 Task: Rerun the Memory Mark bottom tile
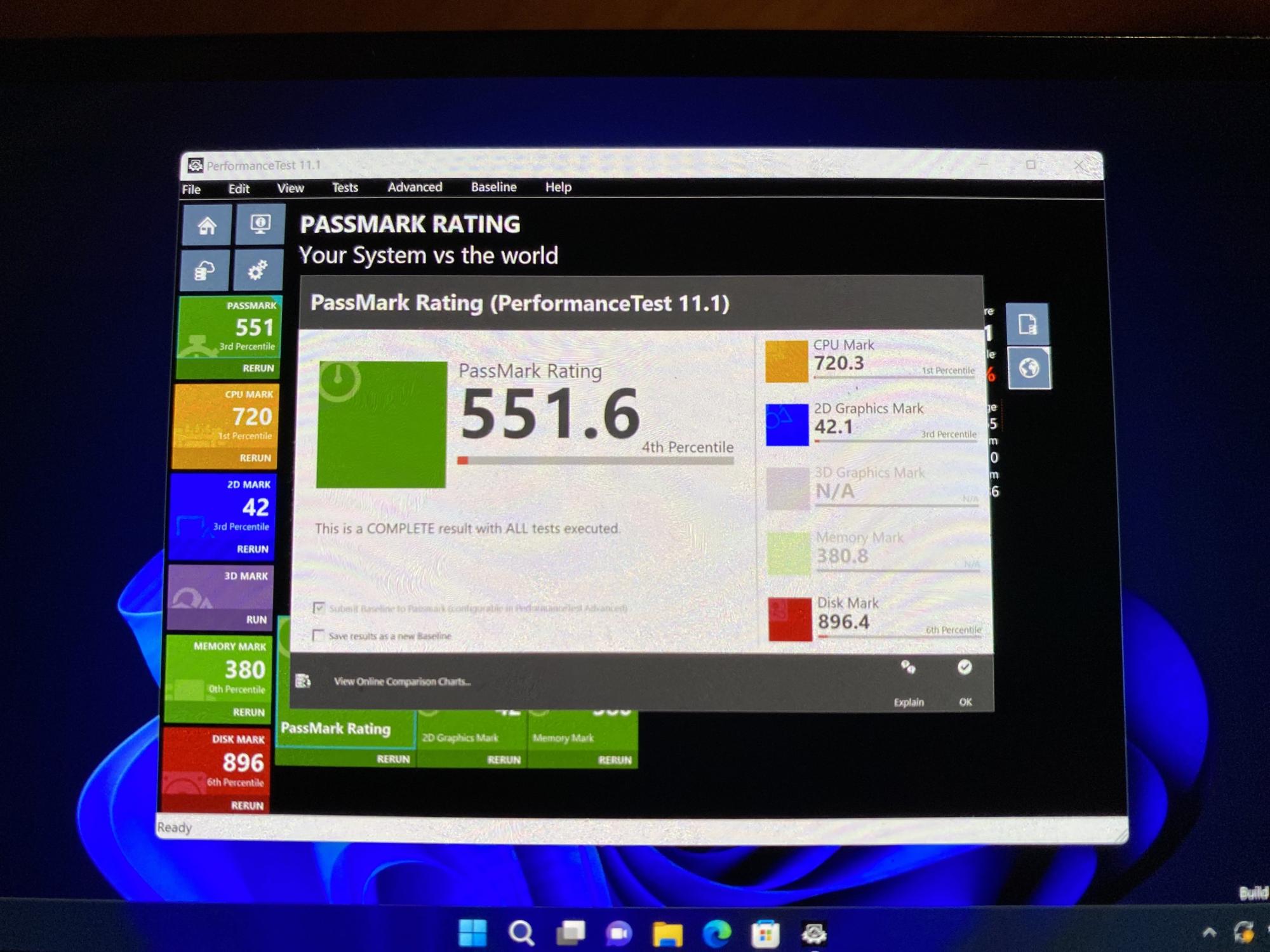tap(615, 760)
